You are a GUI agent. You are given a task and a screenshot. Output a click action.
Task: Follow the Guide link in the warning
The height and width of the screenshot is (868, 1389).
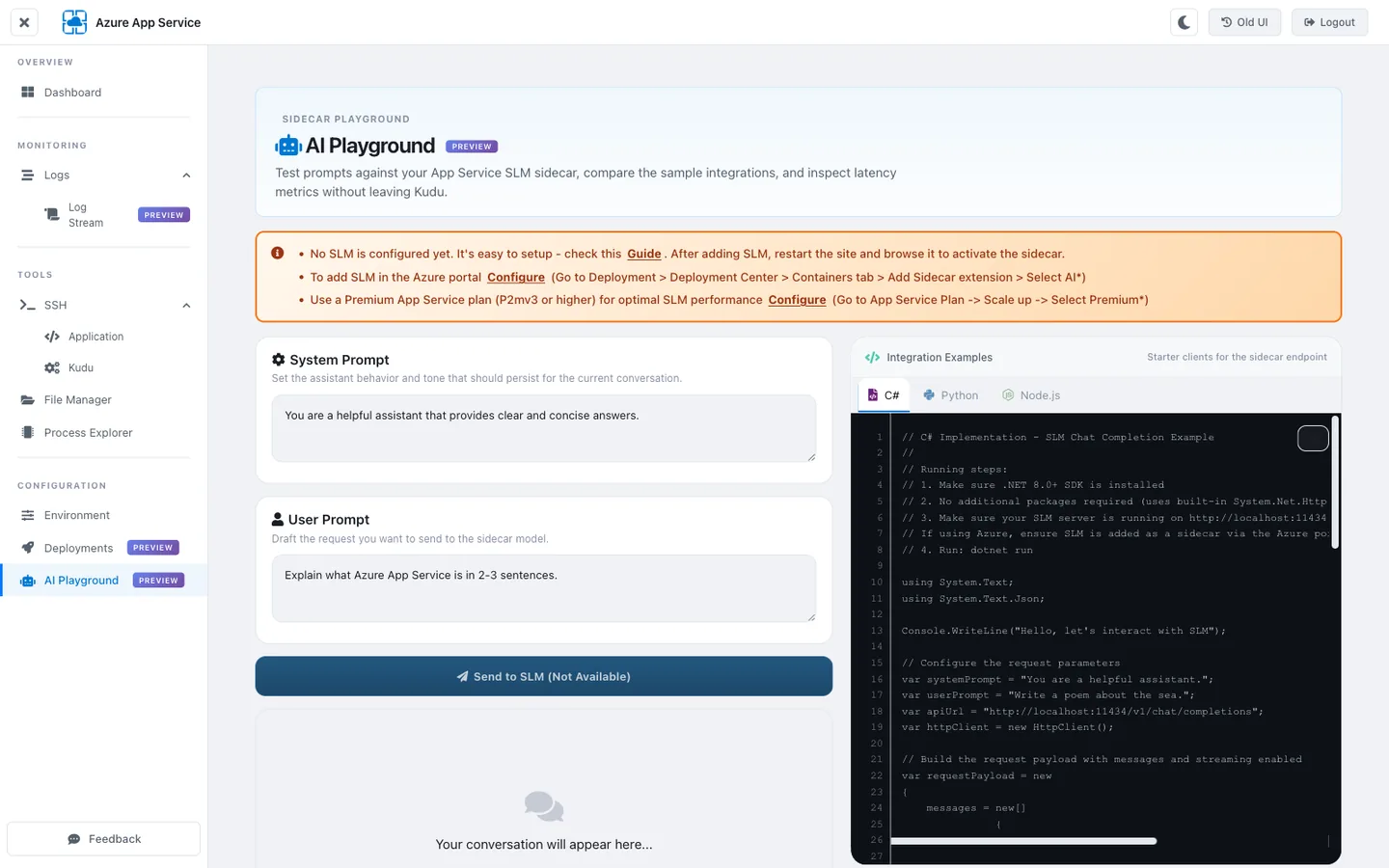(643, 254)
